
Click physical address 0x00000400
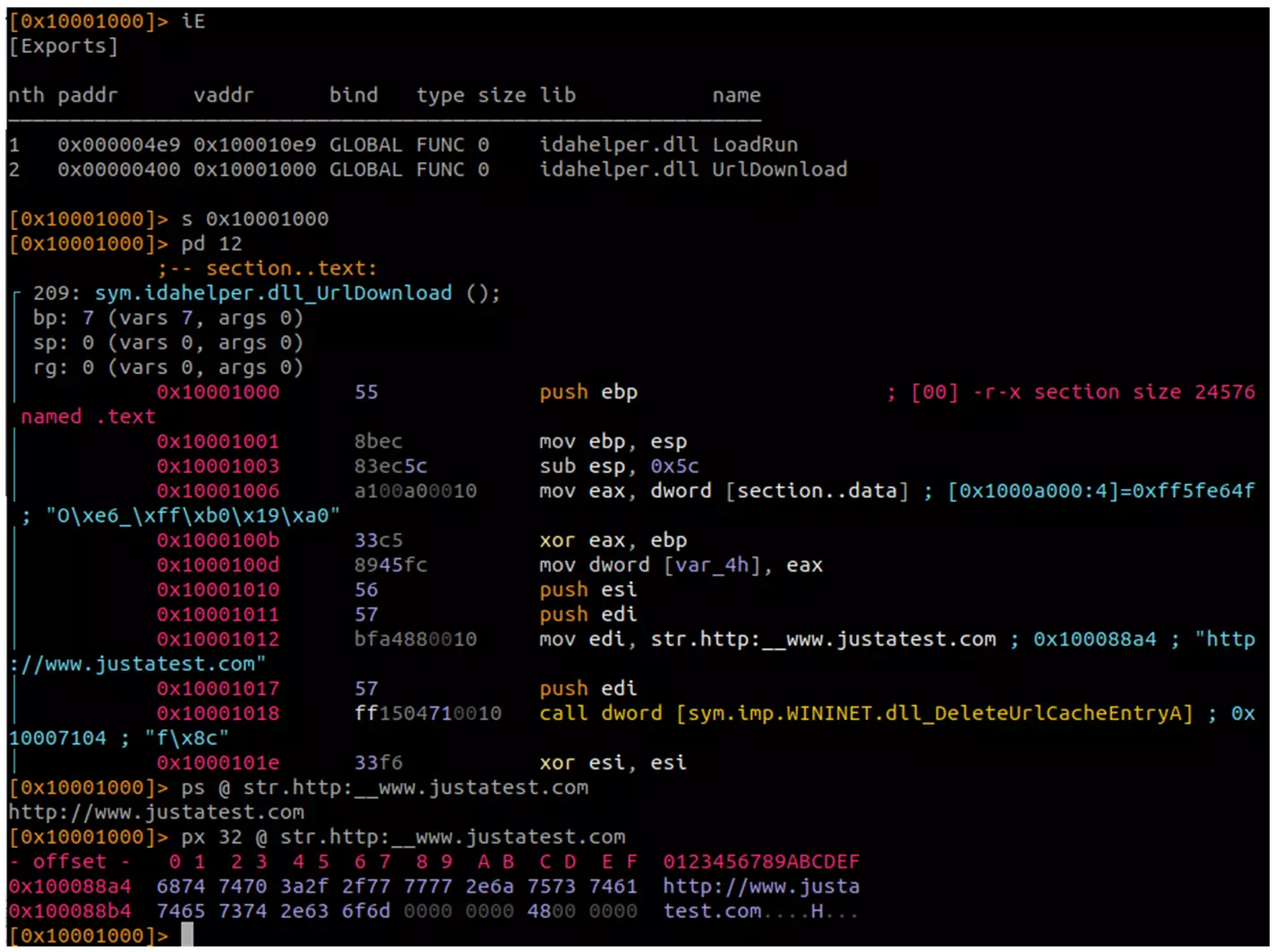point(118,169)
